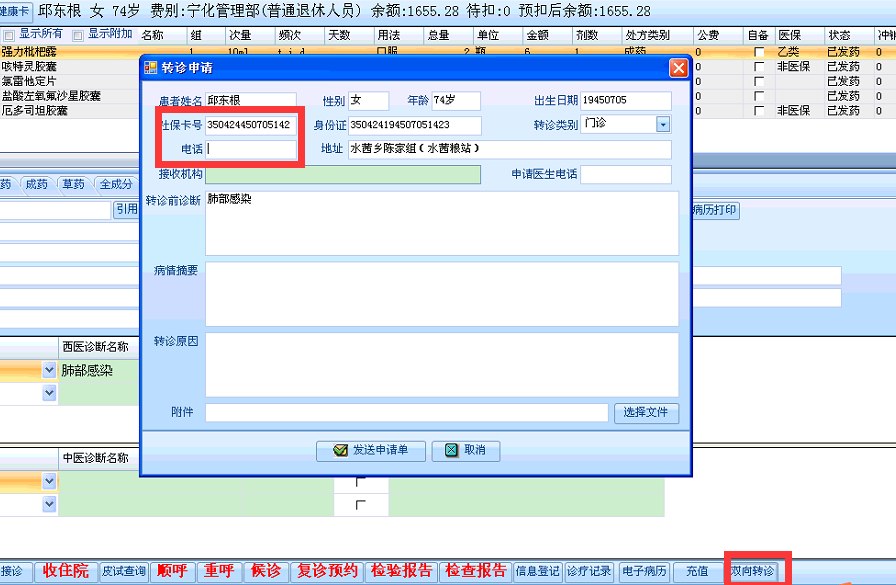Click the green check icon on 发送申请单
Image resolution: width=896 pixels, height=585 pixels.
341,451
